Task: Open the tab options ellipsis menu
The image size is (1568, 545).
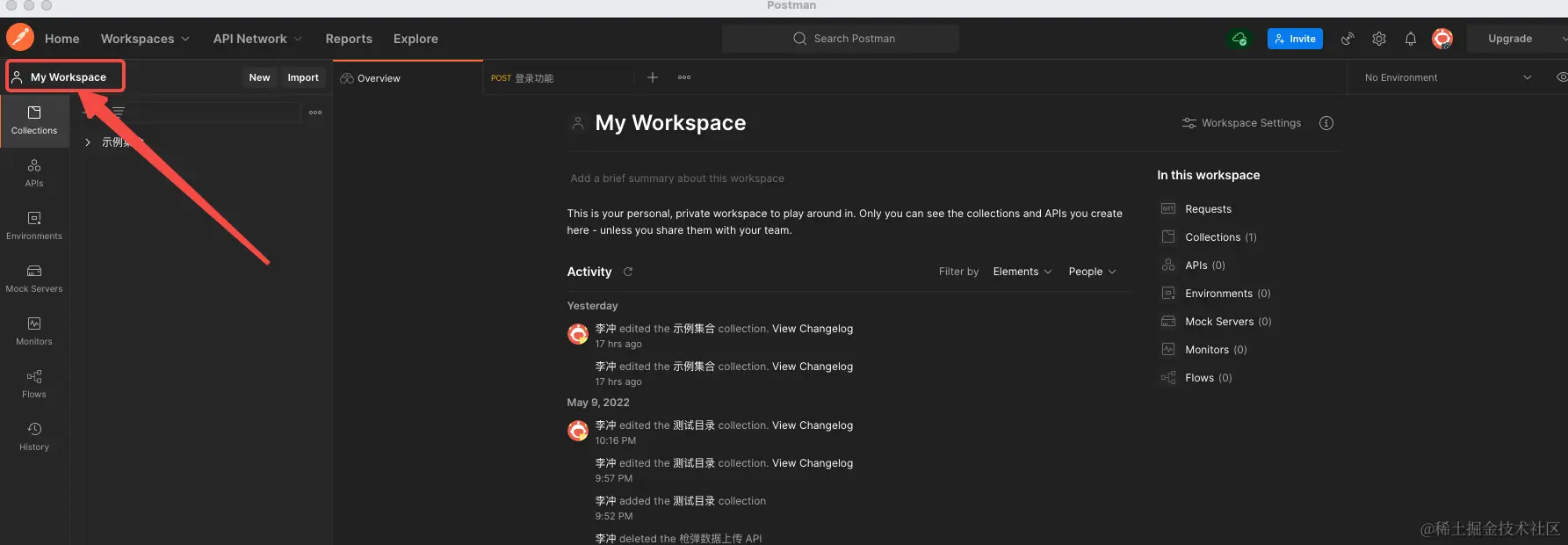Action: tap(684, 77)
